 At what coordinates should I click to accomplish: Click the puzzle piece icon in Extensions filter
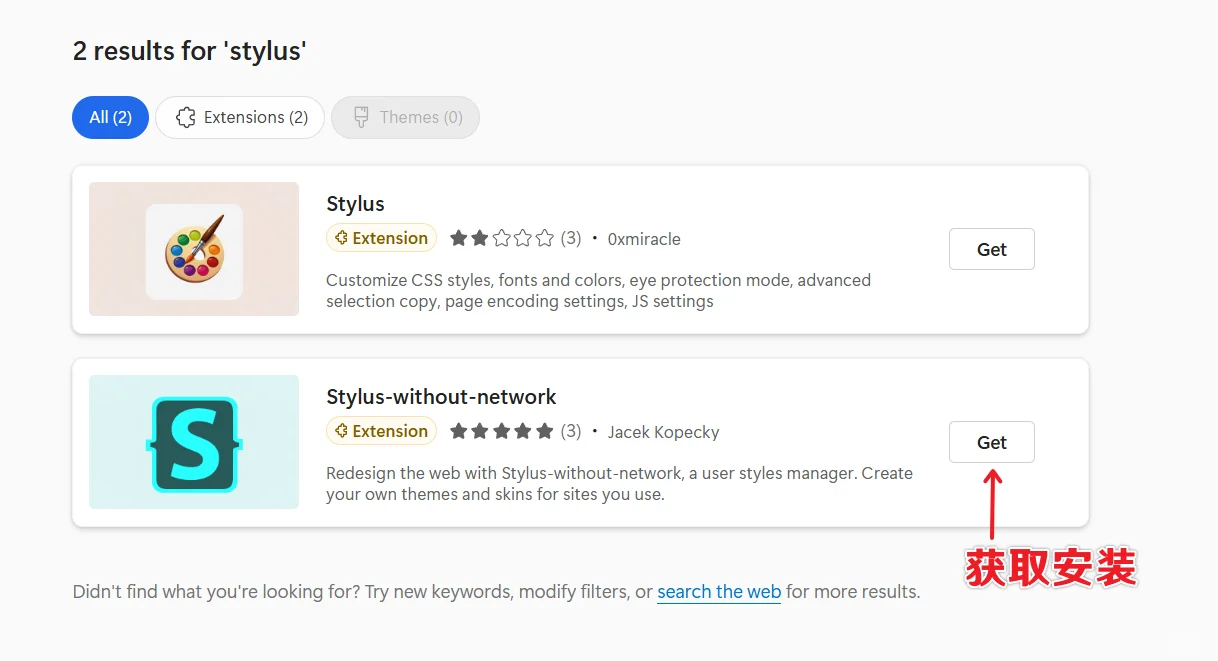point(185,117)
